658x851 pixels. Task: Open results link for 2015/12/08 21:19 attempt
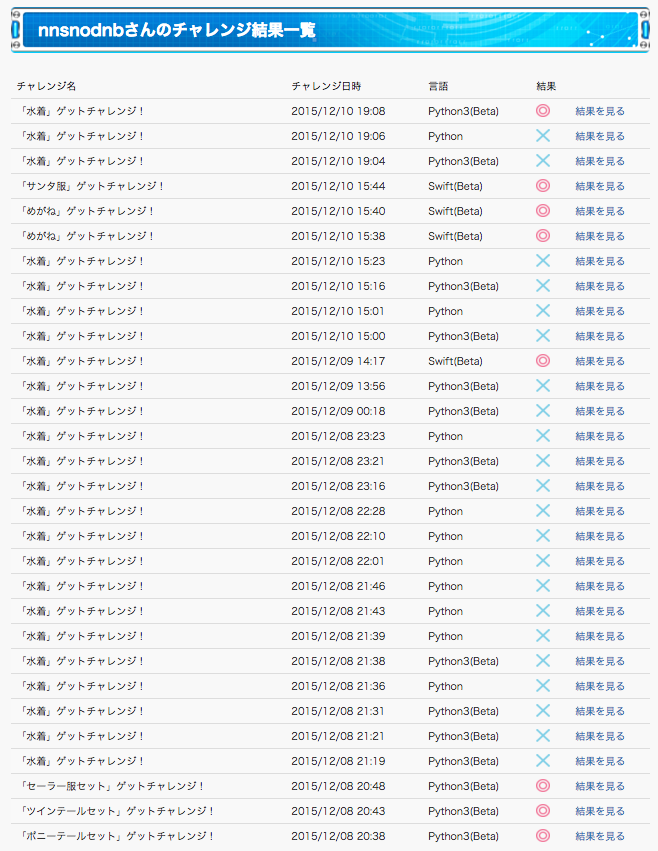(600, 761)
